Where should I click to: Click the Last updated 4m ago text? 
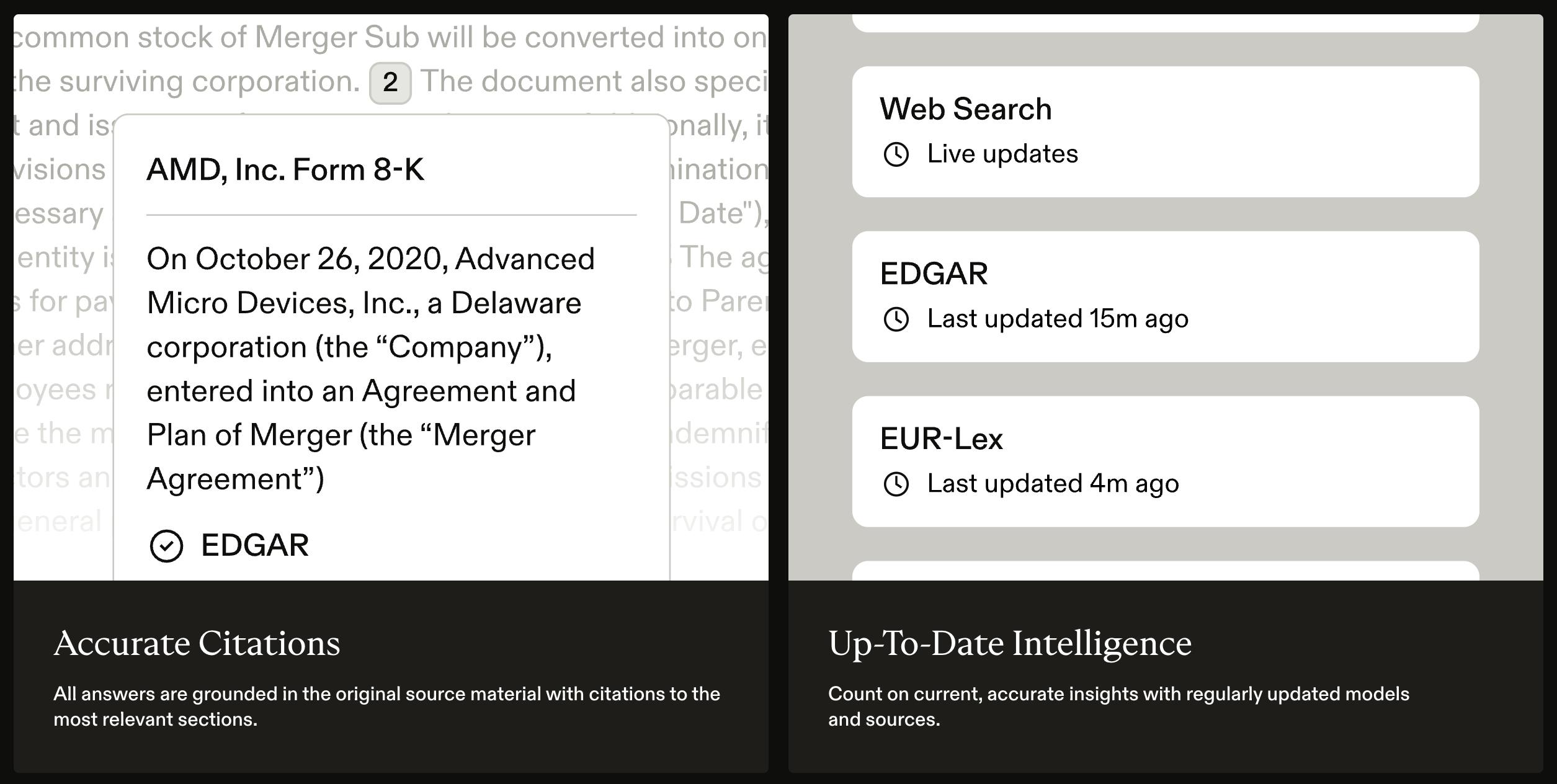tap(1053, 484)
